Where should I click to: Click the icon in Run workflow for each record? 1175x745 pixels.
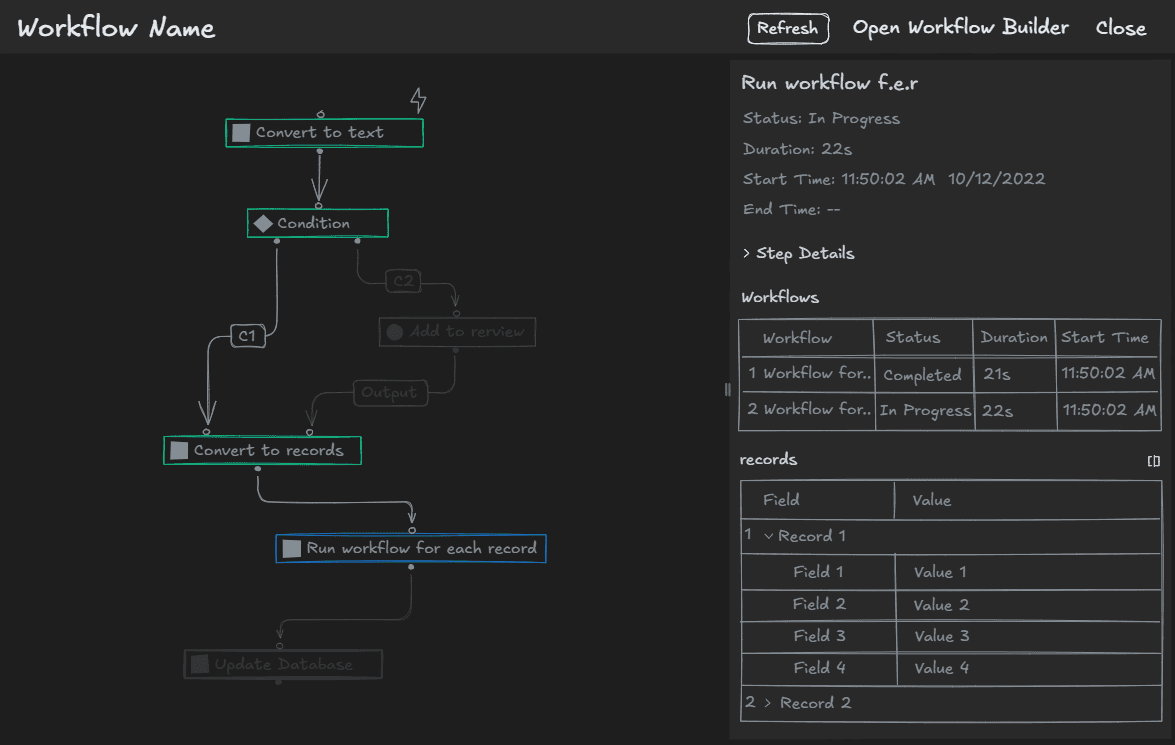pyautogui.click(x=290, y=548)
